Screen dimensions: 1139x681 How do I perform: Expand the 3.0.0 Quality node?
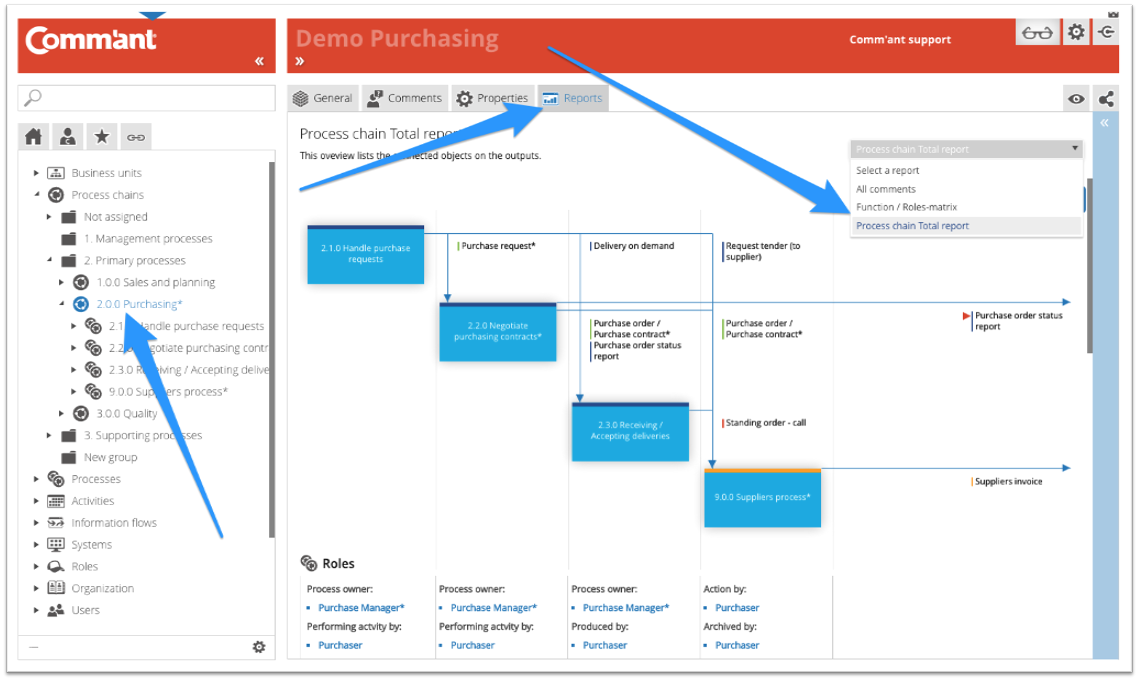click(x=62, y=414)
